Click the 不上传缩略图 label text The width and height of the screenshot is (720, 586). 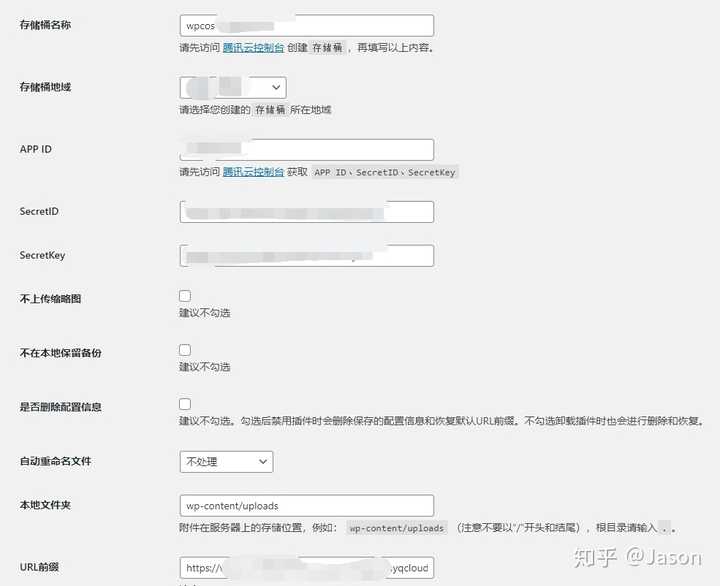click(51, 299)
